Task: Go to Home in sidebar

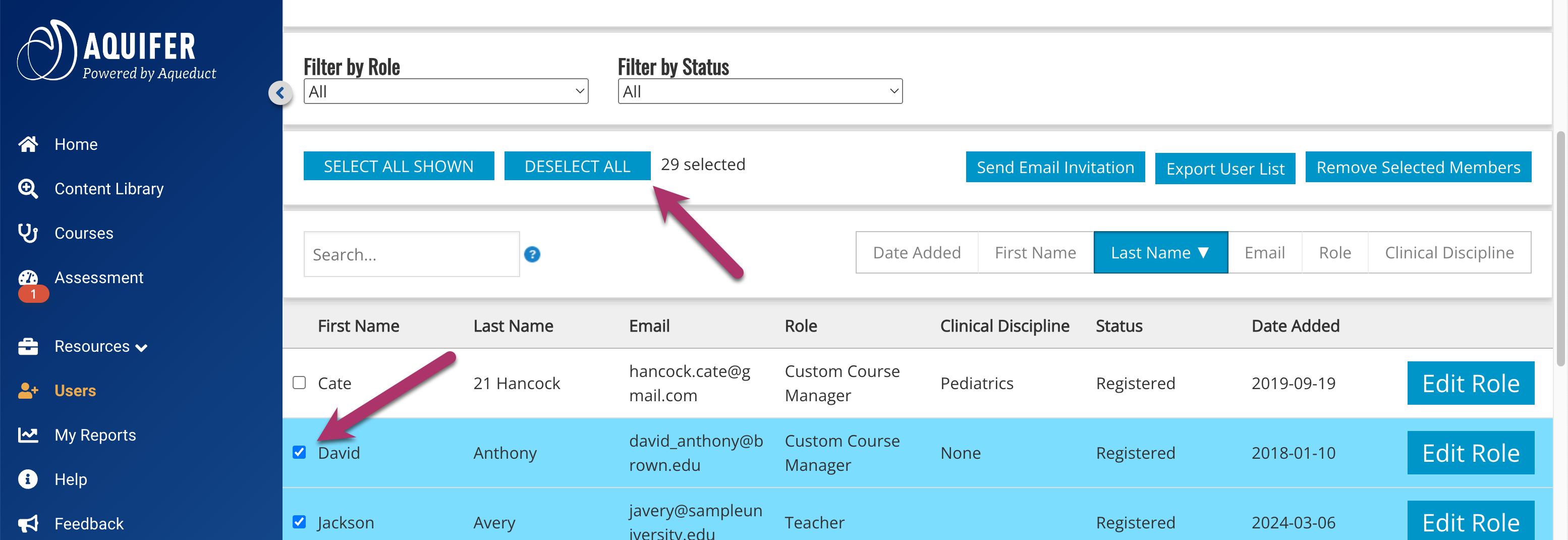Action: pos(76,144)
